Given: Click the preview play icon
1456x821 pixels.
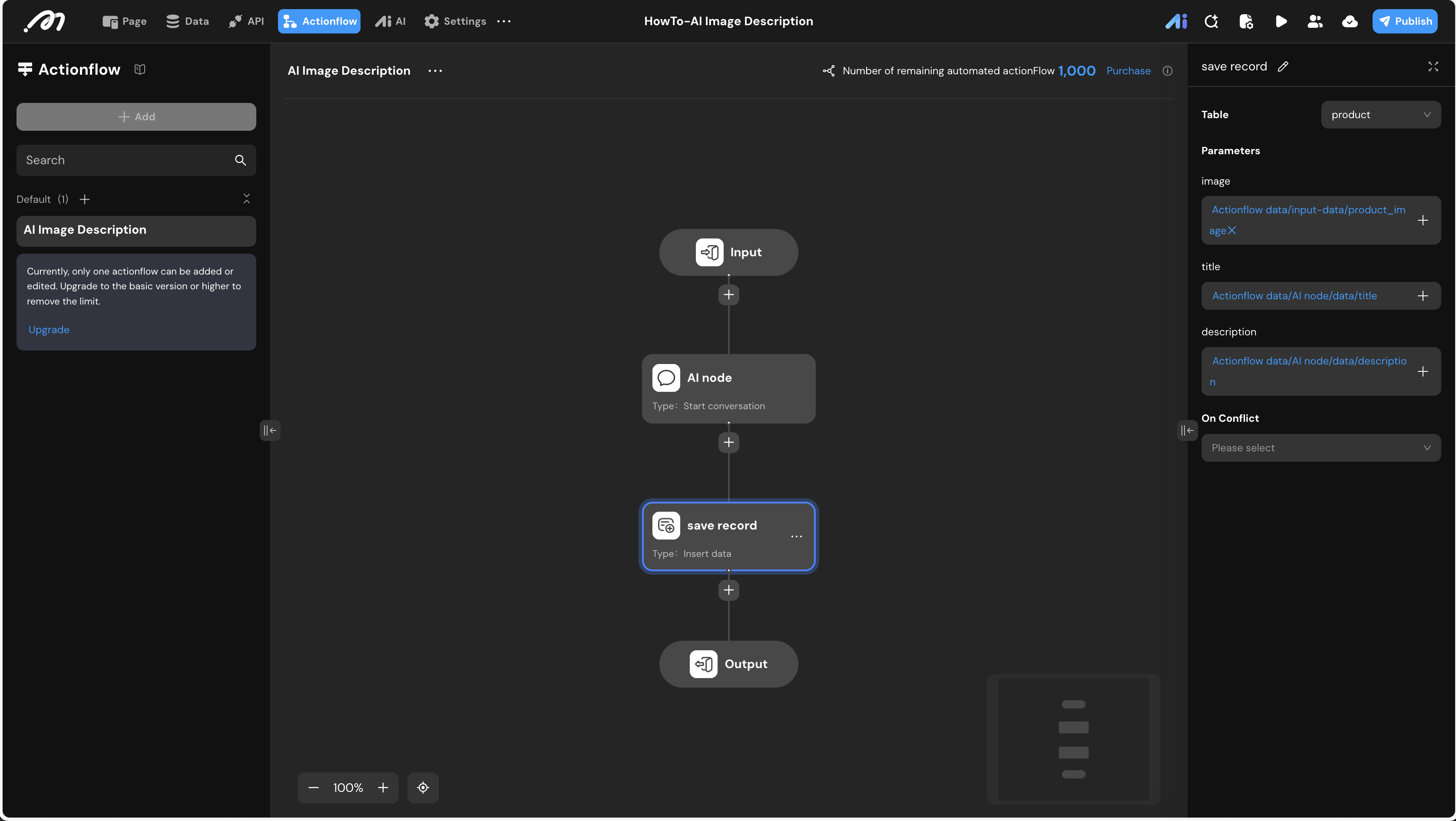Looking at the screenshot, I should (x=1281, y=21).
